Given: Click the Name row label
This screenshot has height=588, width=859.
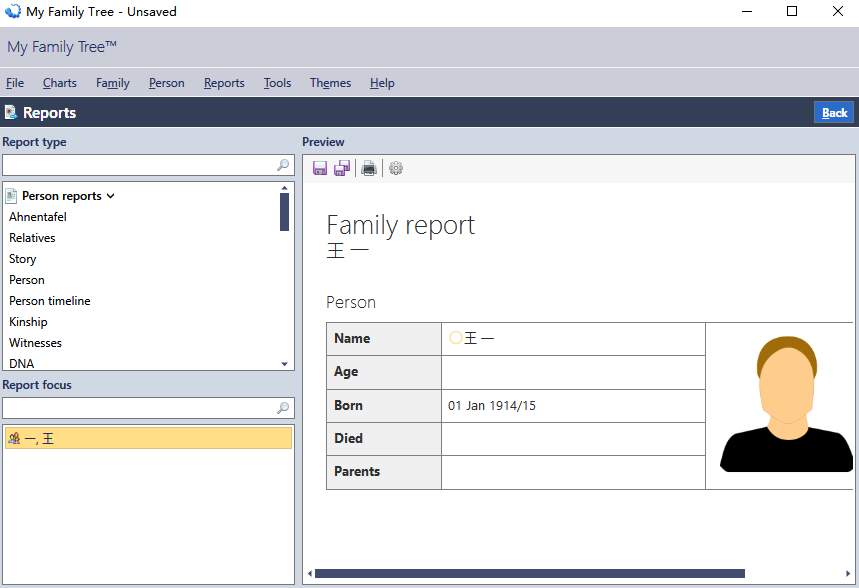Looking at the screenshot, I should coord(352,338).
